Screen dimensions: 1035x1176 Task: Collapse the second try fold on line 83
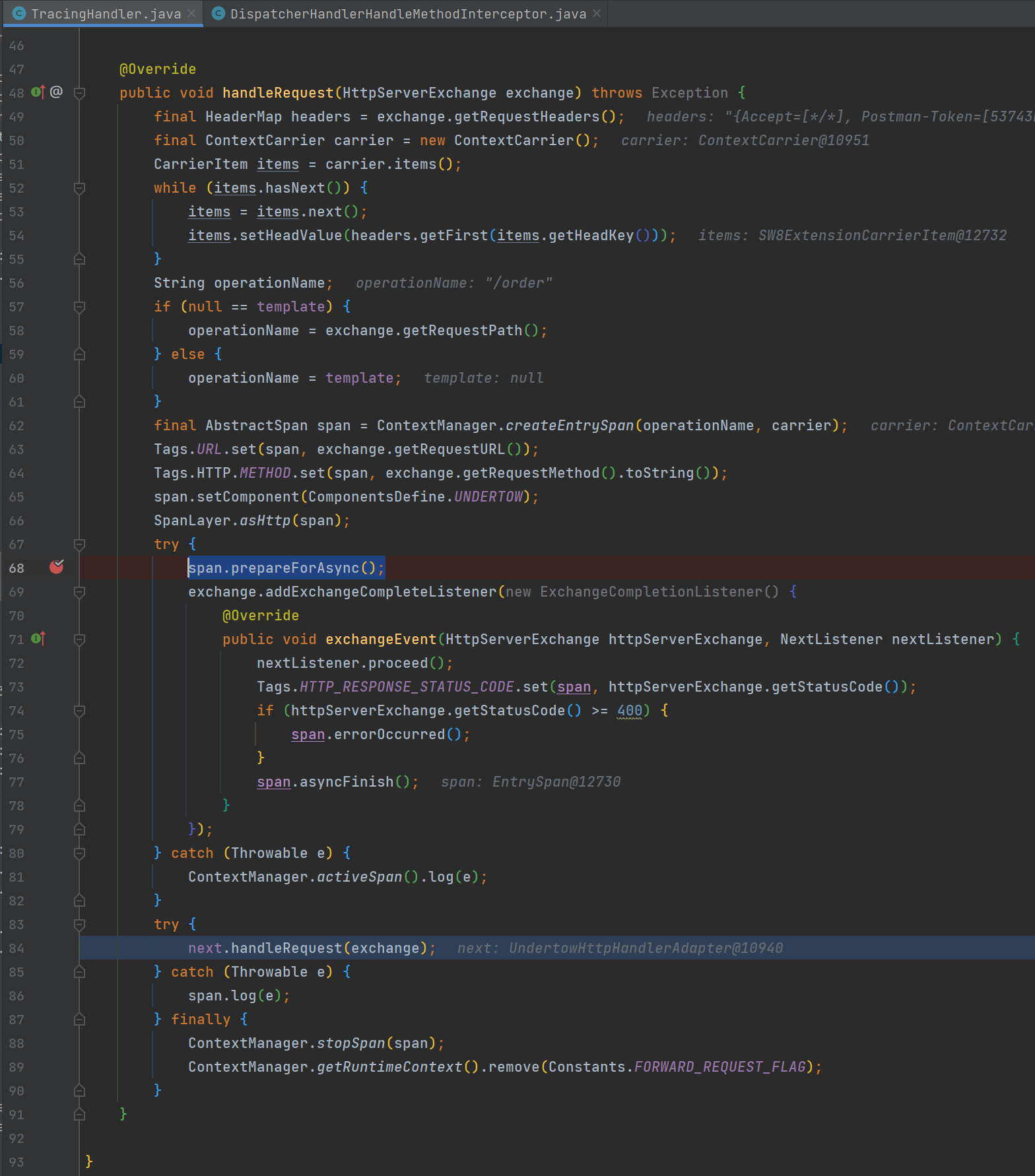(x=79, y=925)
